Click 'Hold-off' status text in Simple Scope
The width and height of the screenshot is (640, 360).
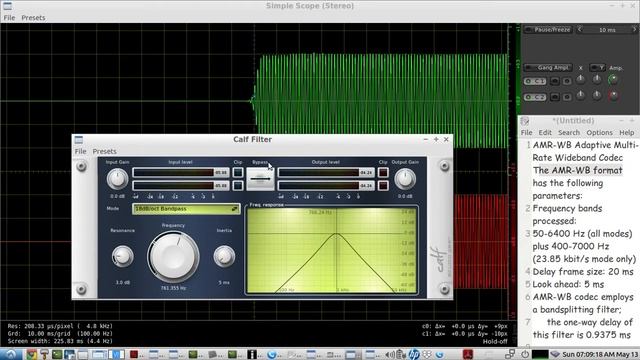click(495, 341)
